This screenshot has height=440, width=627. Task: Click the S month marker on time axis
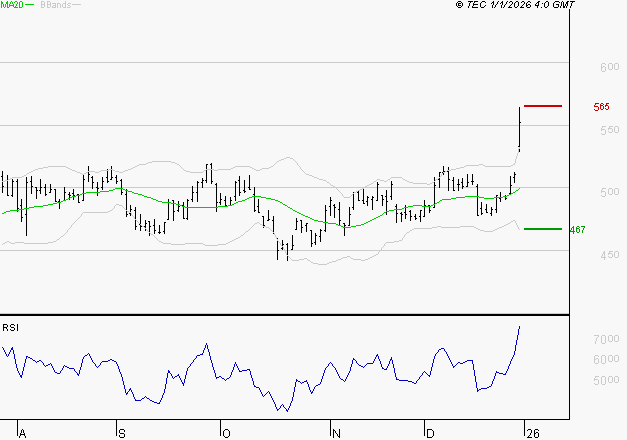click(x=122, y=433)
